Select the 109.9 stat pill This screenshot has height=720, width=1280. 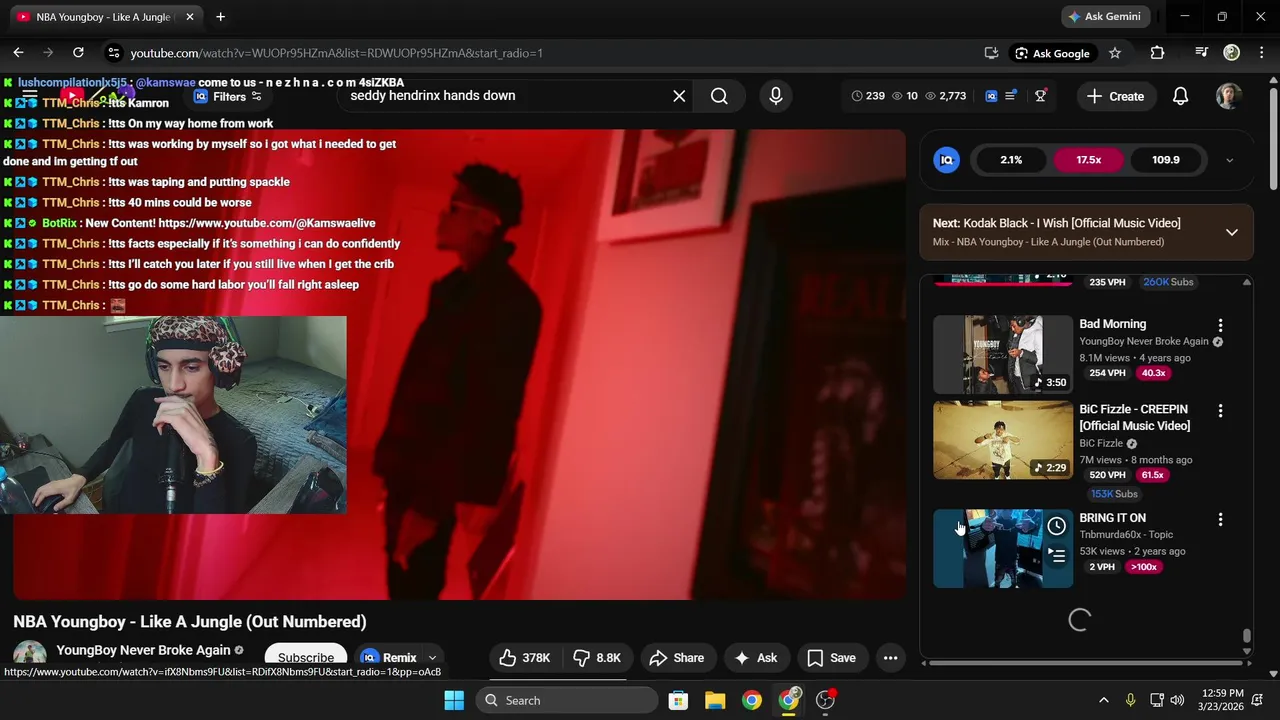[1165, 160]
